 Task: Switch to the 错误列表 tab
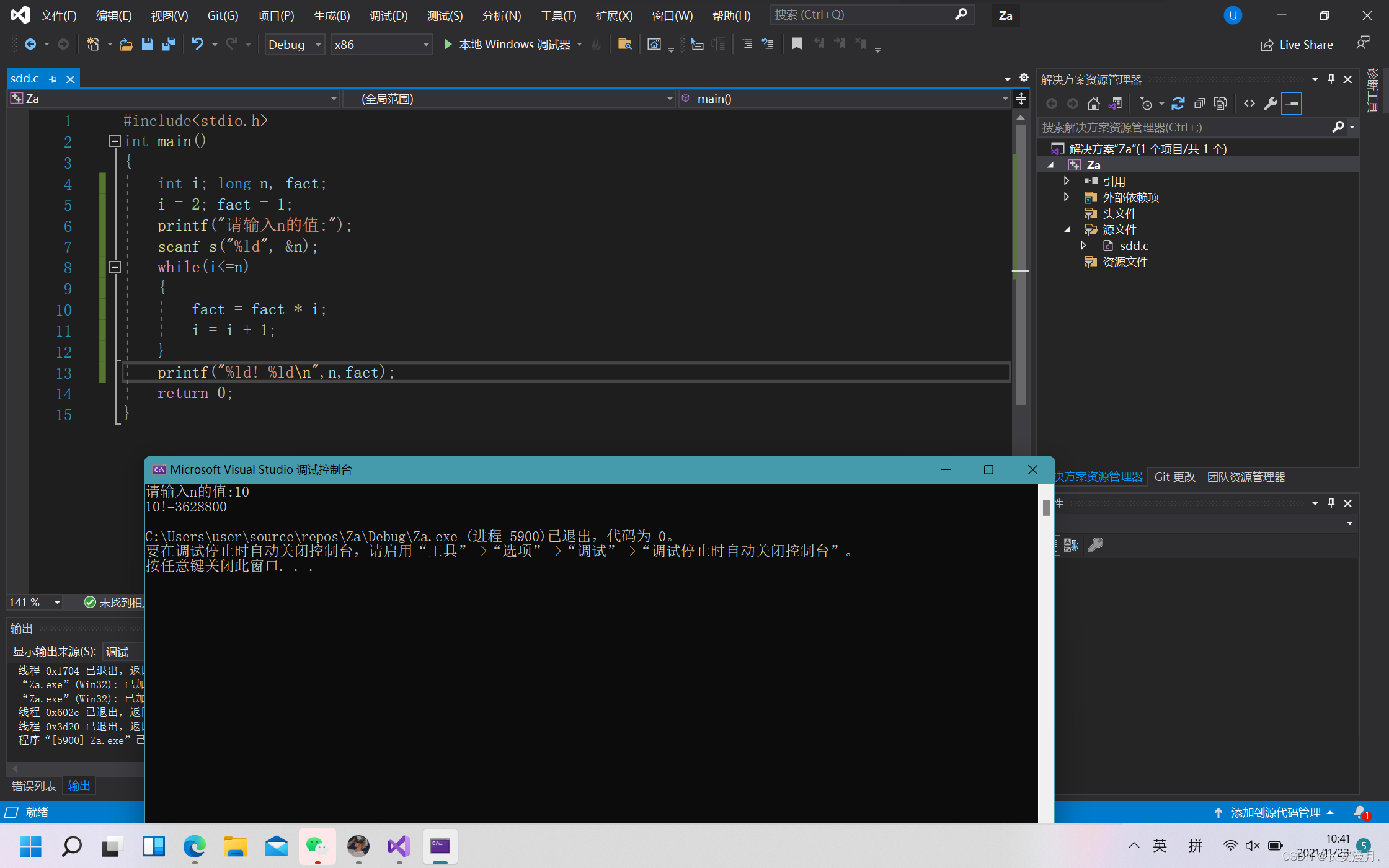pyautogui.click(x=34, y=786)
